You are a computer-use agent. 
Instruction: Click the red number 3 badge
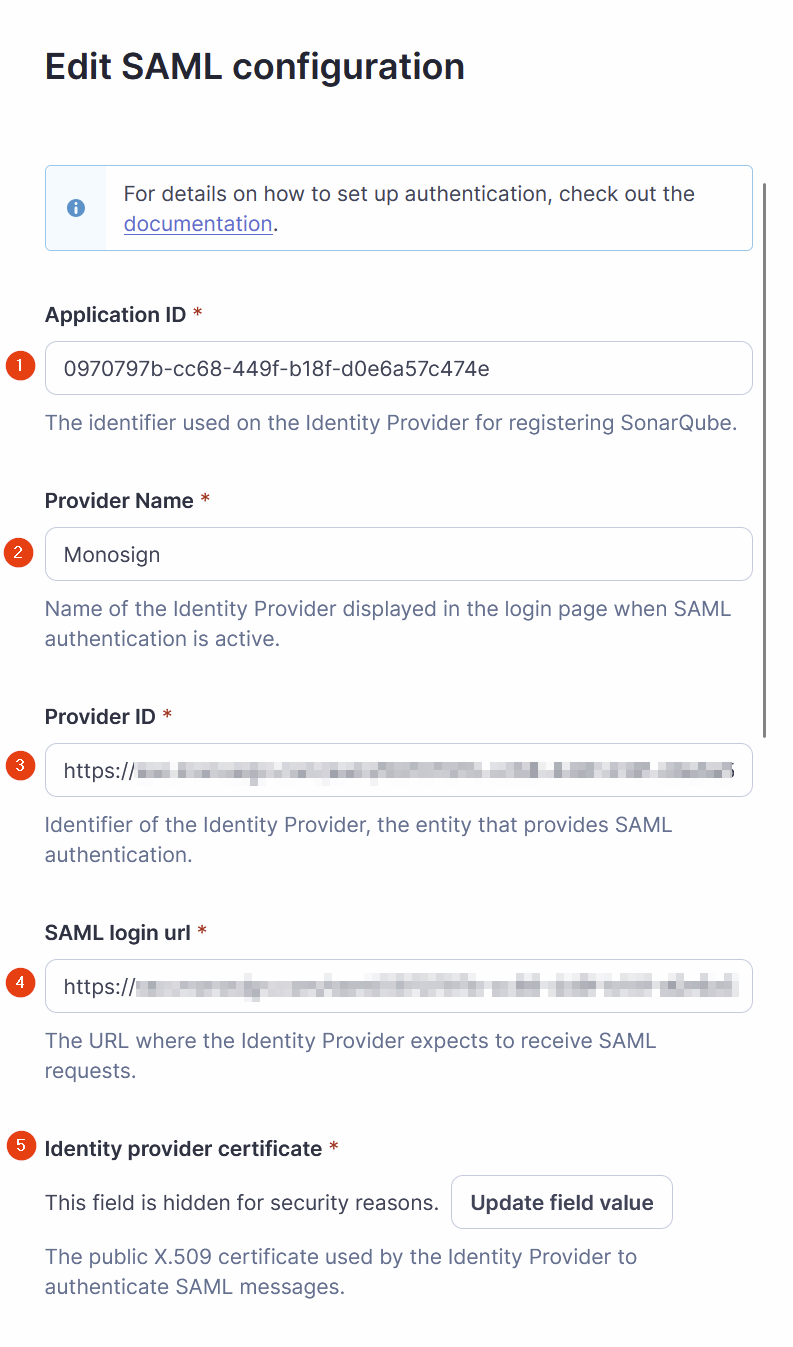click(x=20, y=767)
